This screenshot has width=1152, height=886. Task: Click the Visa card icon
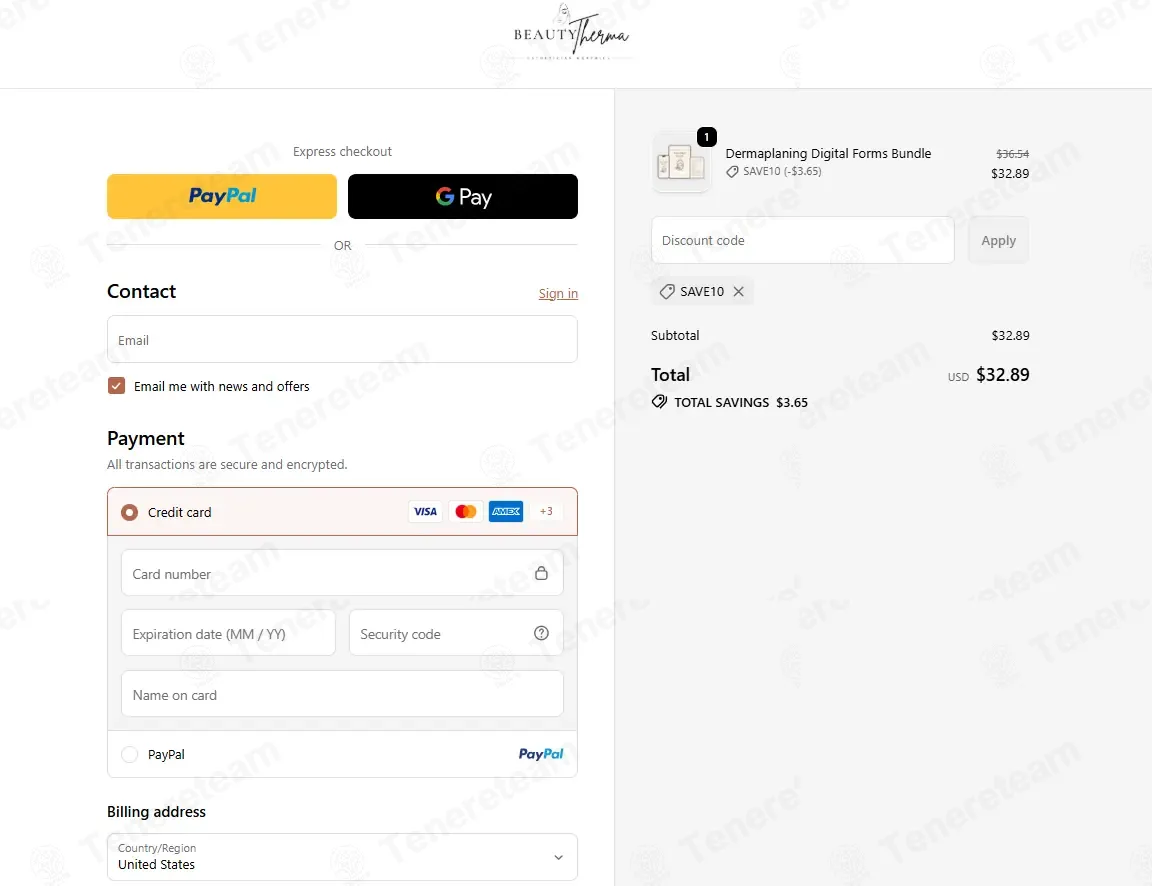click(x=425, y=511)
